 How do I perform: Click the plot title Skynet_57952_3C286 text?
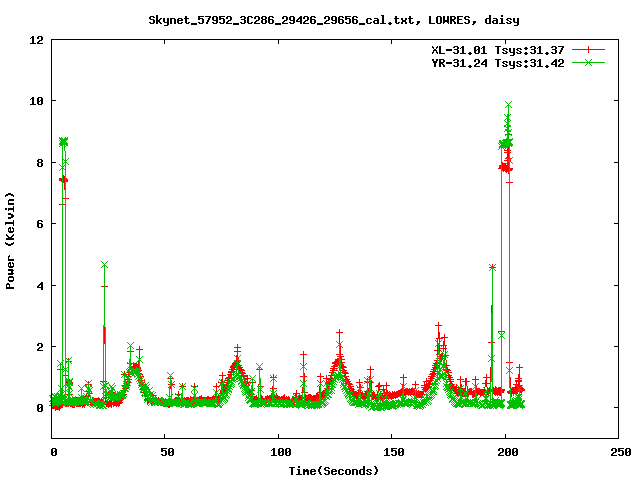(334, 20)
